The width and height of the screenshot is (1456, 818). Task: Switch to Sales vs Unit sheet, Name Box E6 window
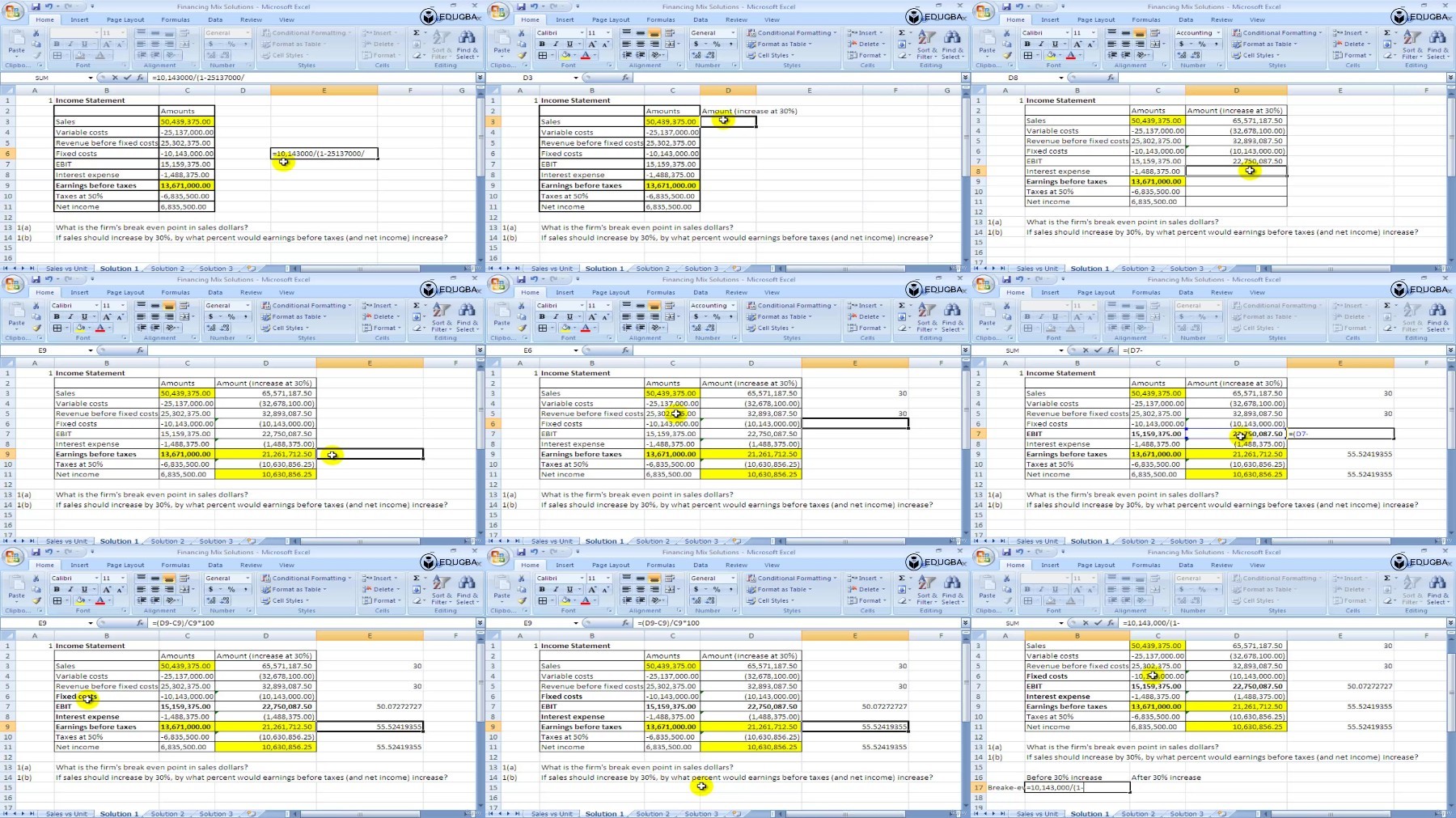[x=552, y=541]
